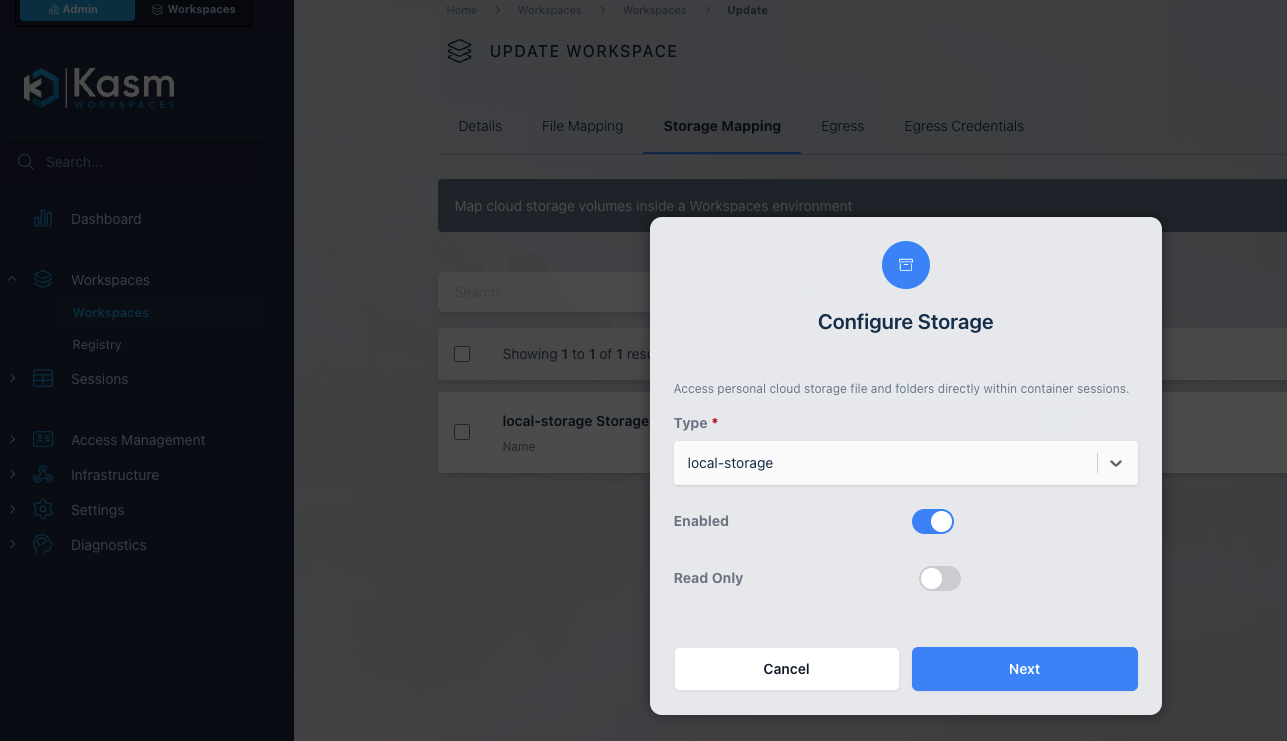Open the Registry sidebar link
Image resolution: width=1287 pixels, height=741 pixels.
[97, 344]
